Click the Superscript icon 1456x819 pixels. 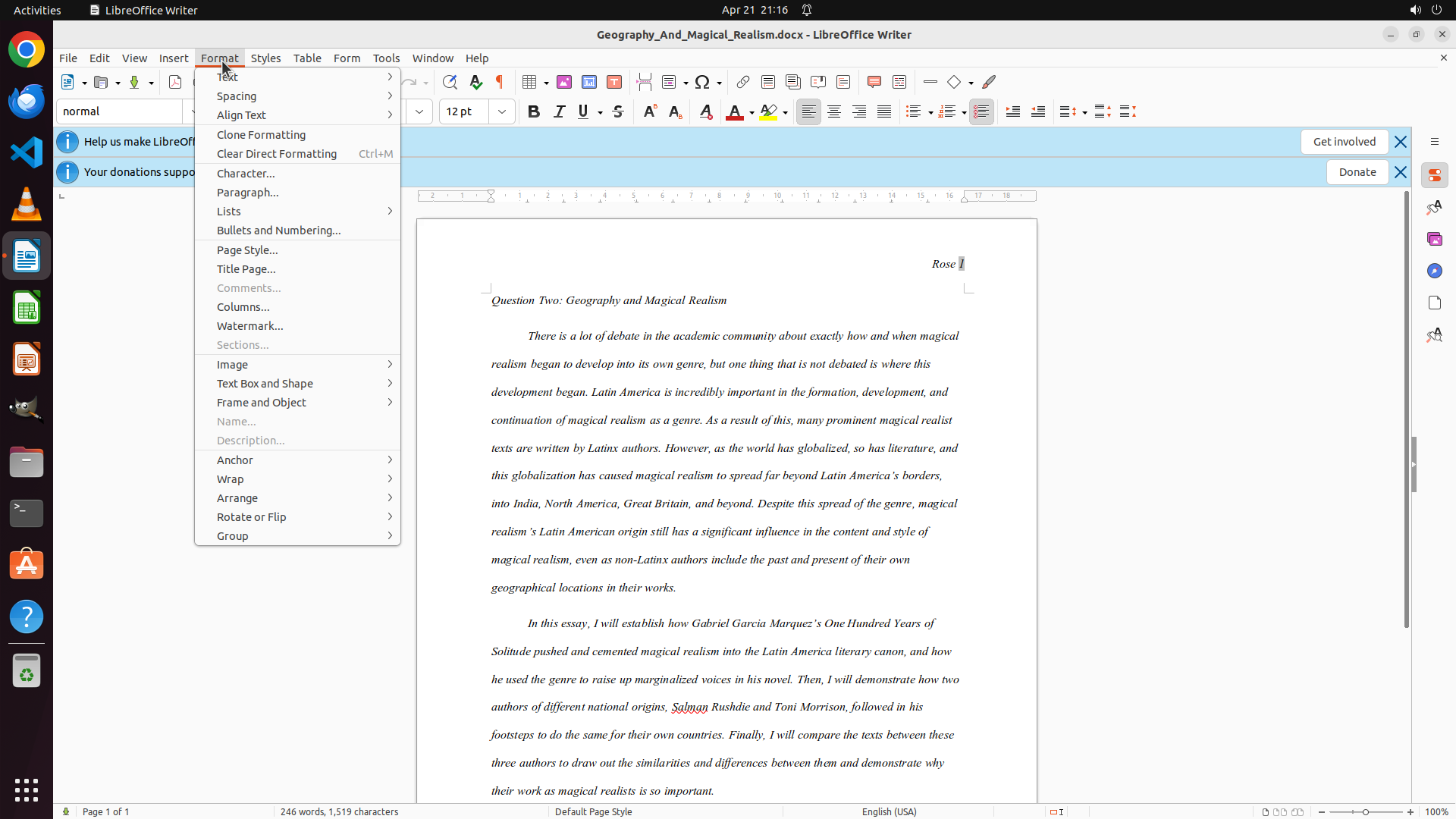coord(650,111)
